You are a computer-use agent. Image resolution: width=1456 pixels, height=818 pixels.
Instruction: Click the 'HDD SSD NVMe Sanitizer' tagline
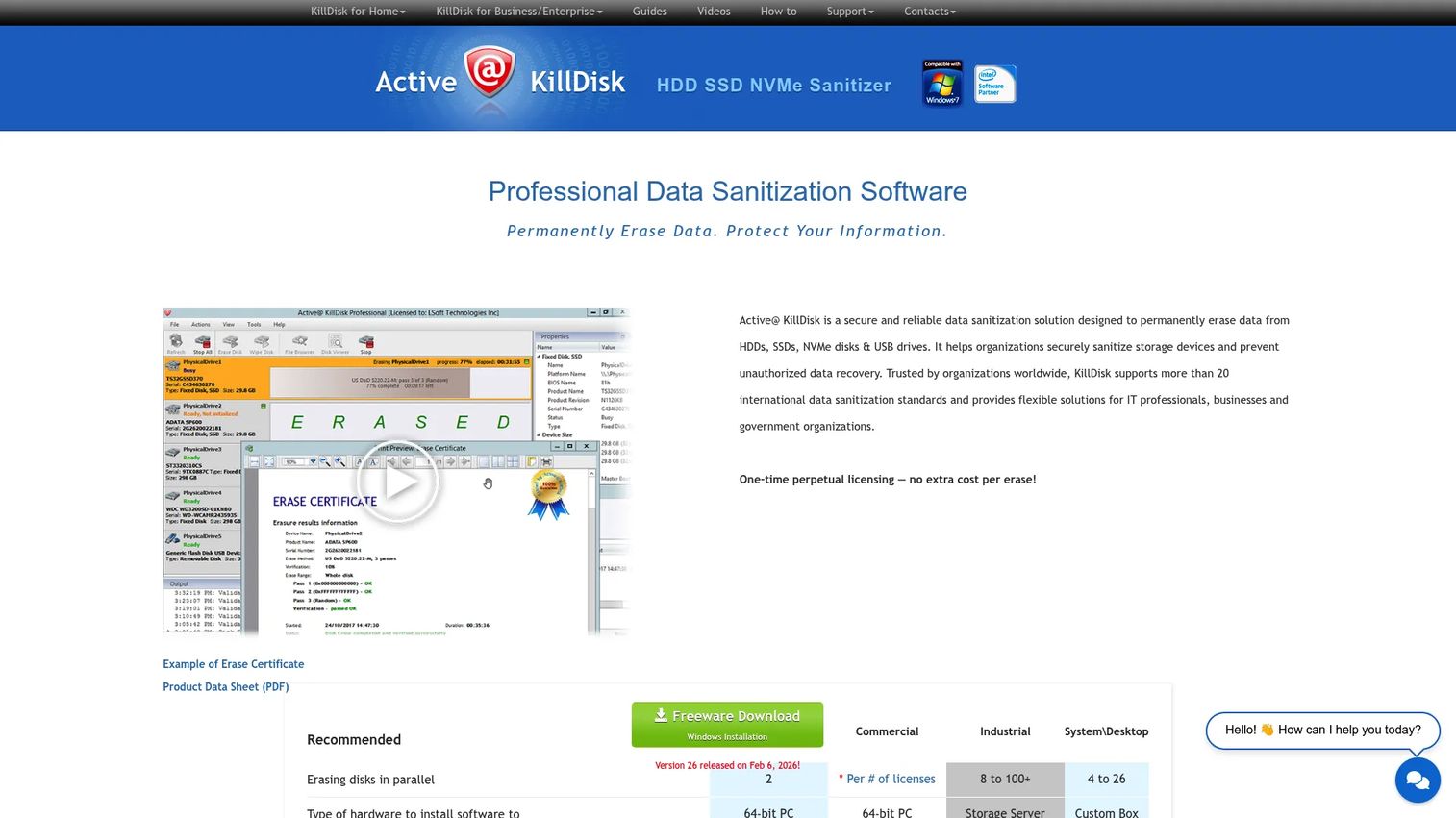[774, 86]
